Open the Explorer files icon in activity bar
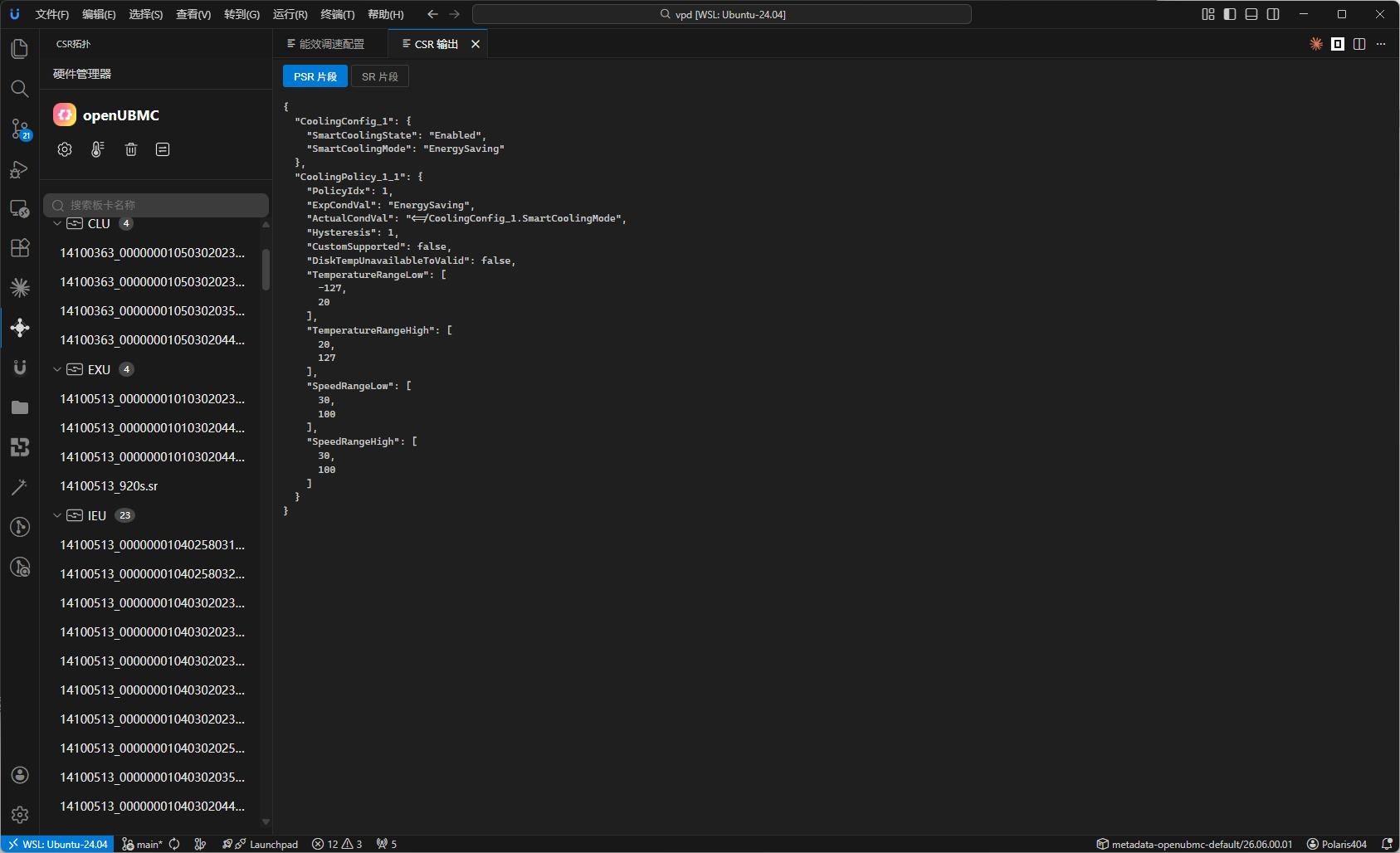Image resolution: width=1400 pixels, height=853 pixels. (20, 49)
